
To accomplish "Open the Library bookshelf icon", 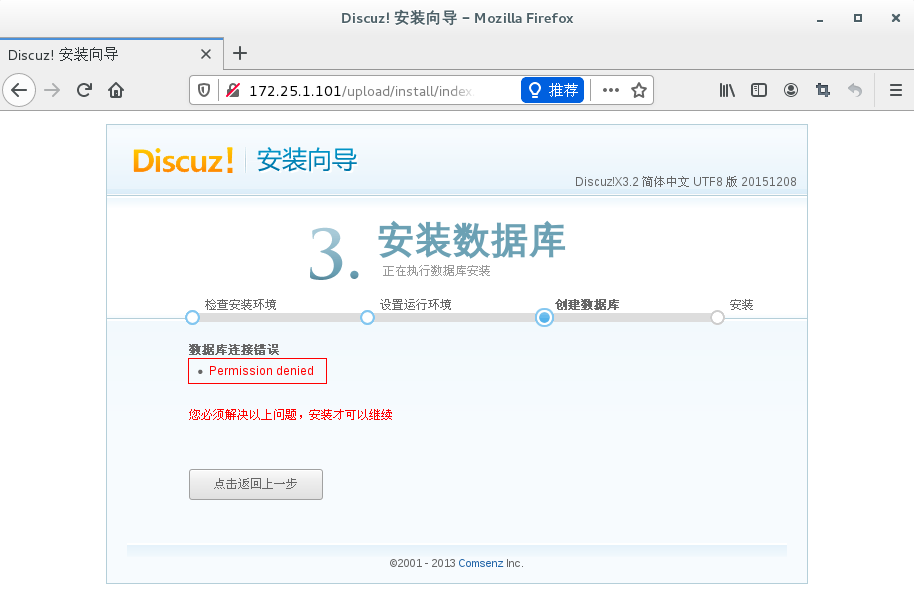I will [727, 90].
